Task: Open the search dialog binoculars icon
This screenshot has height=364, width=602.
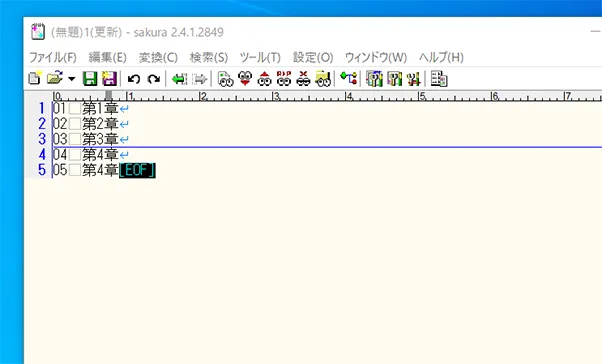Action: (225, 79)
